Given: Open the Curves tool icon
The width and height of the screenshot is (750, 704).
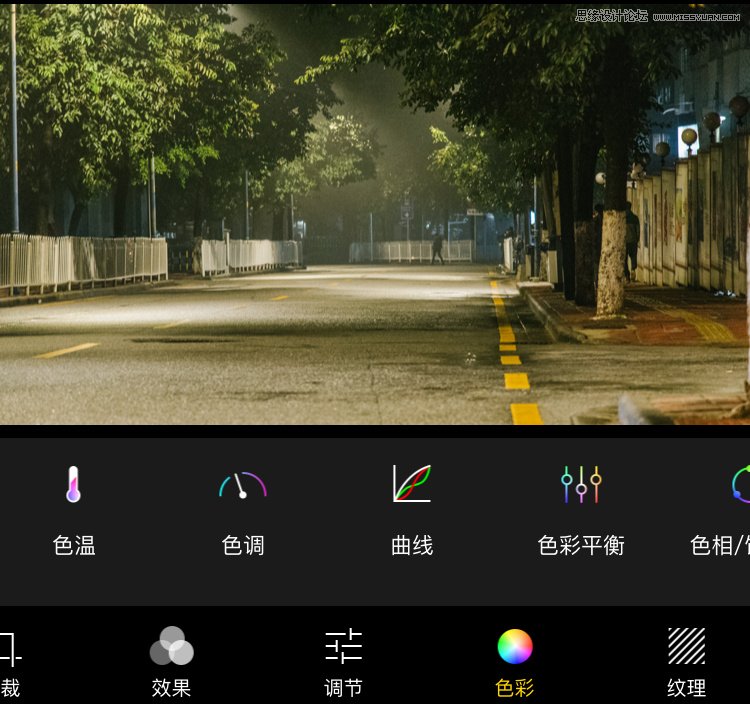Looking at the screenshot, I should click(x=411, y=484).
